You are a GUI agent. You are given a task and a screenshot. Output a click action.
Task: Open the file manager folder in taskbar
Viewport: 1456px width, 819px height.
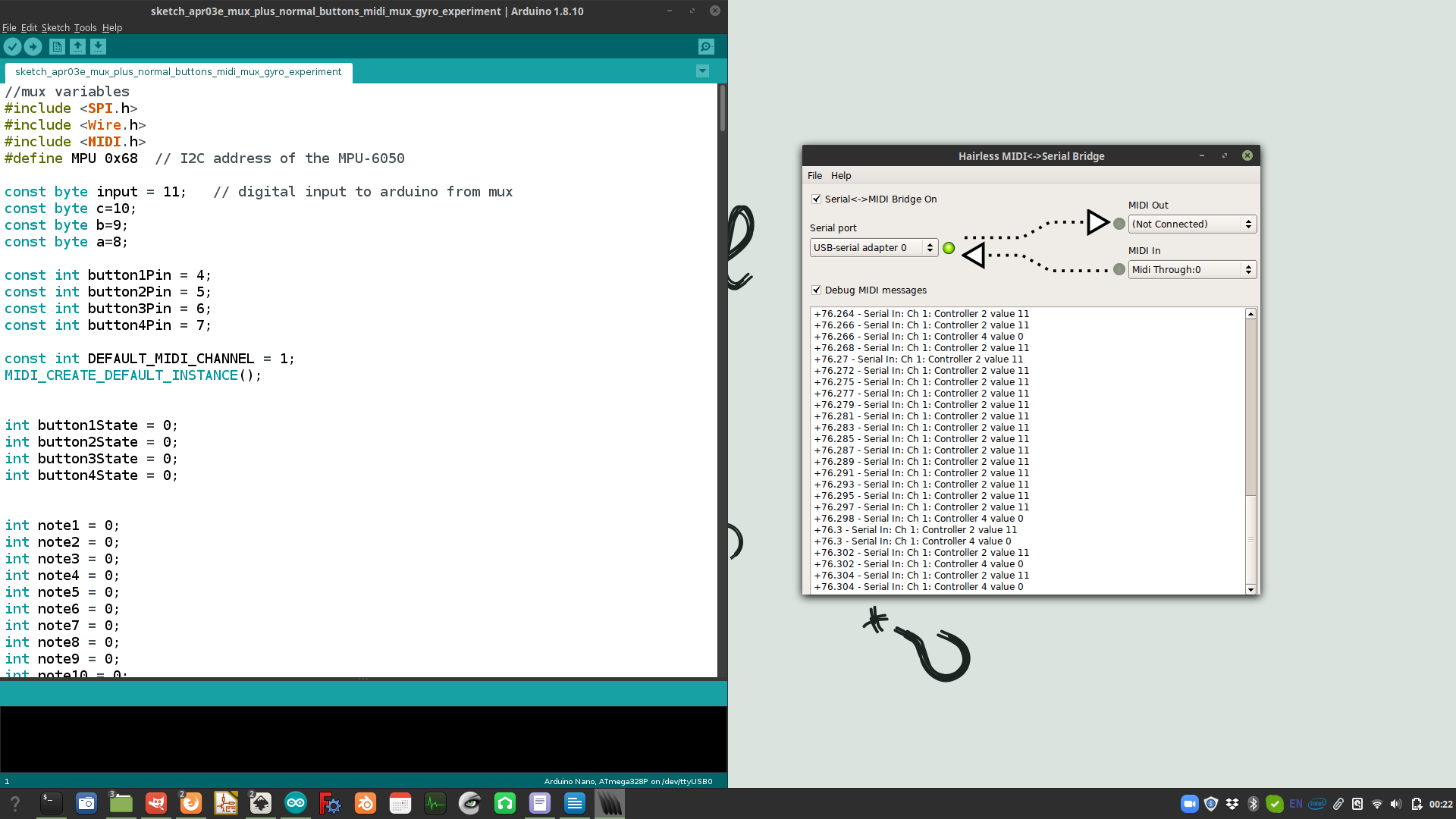(x=121, y=803)
